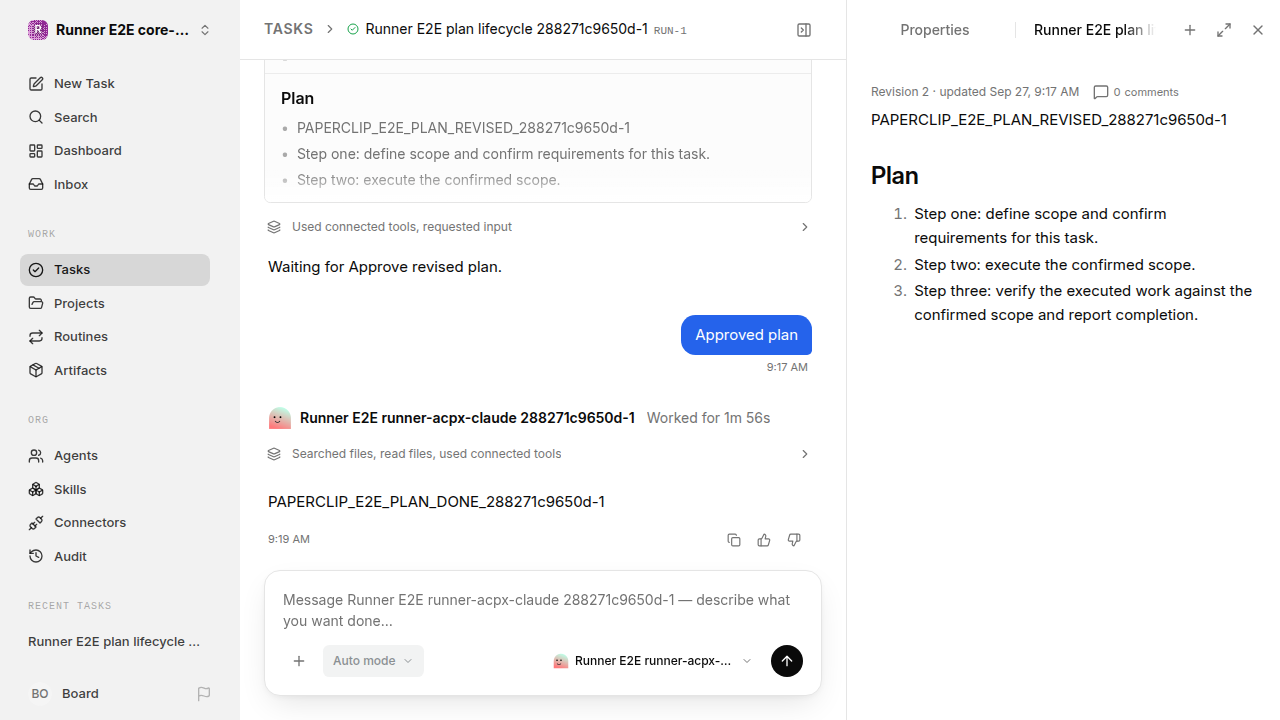Open Skills page
The image size is (1280, 720).
[x=115, y=490]
